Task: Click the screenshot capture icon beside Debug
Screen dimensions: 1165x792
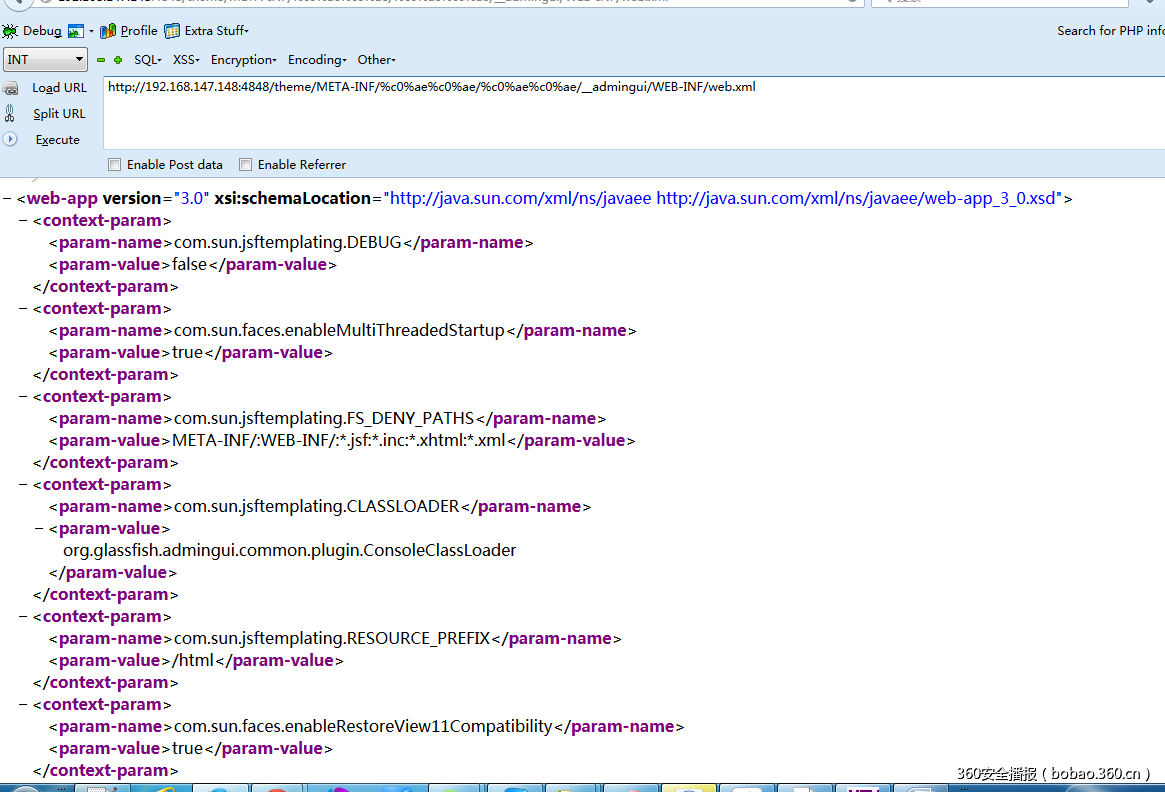Action: pos(75,31)
